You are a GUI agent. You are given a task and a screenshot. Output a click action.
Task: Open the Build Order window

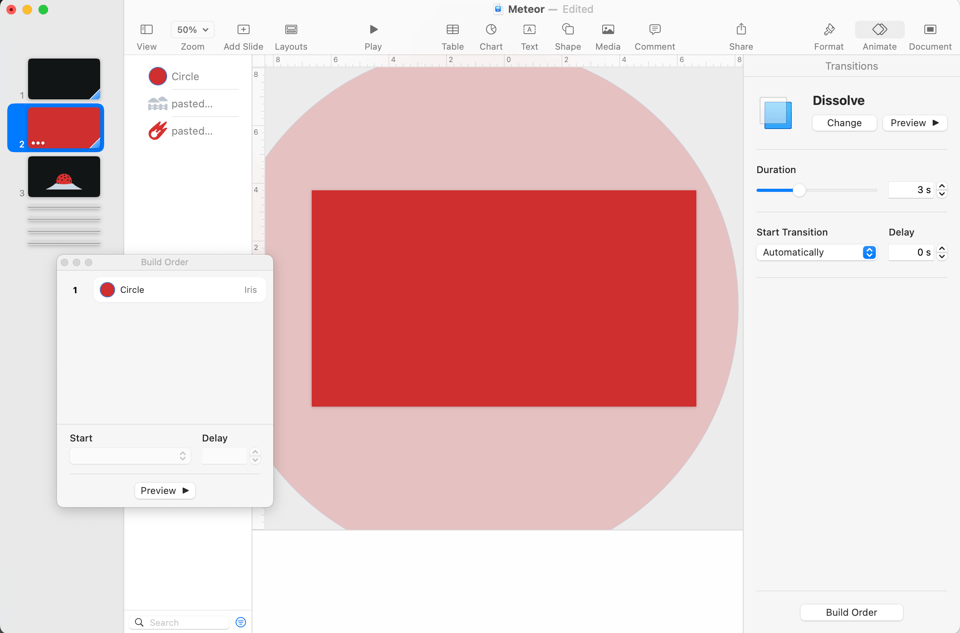click(x=851, y=612)
